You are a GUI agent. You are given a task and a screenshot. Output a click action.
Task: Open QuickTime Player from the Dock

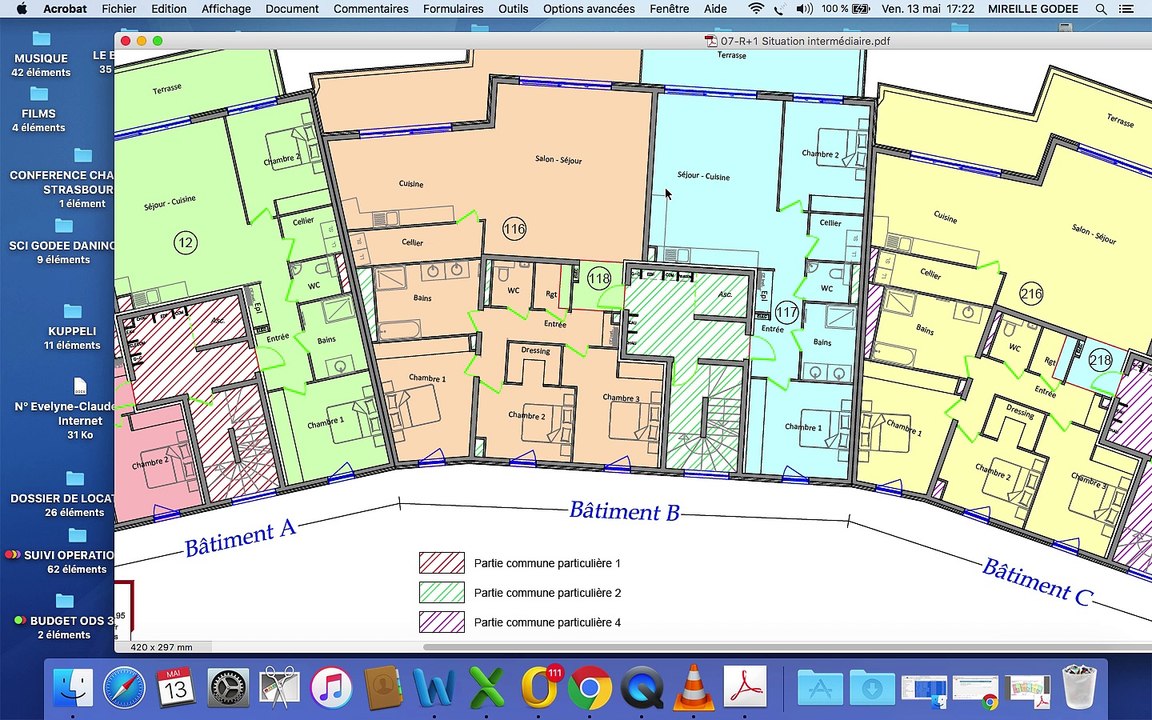(x=641, y=688)
